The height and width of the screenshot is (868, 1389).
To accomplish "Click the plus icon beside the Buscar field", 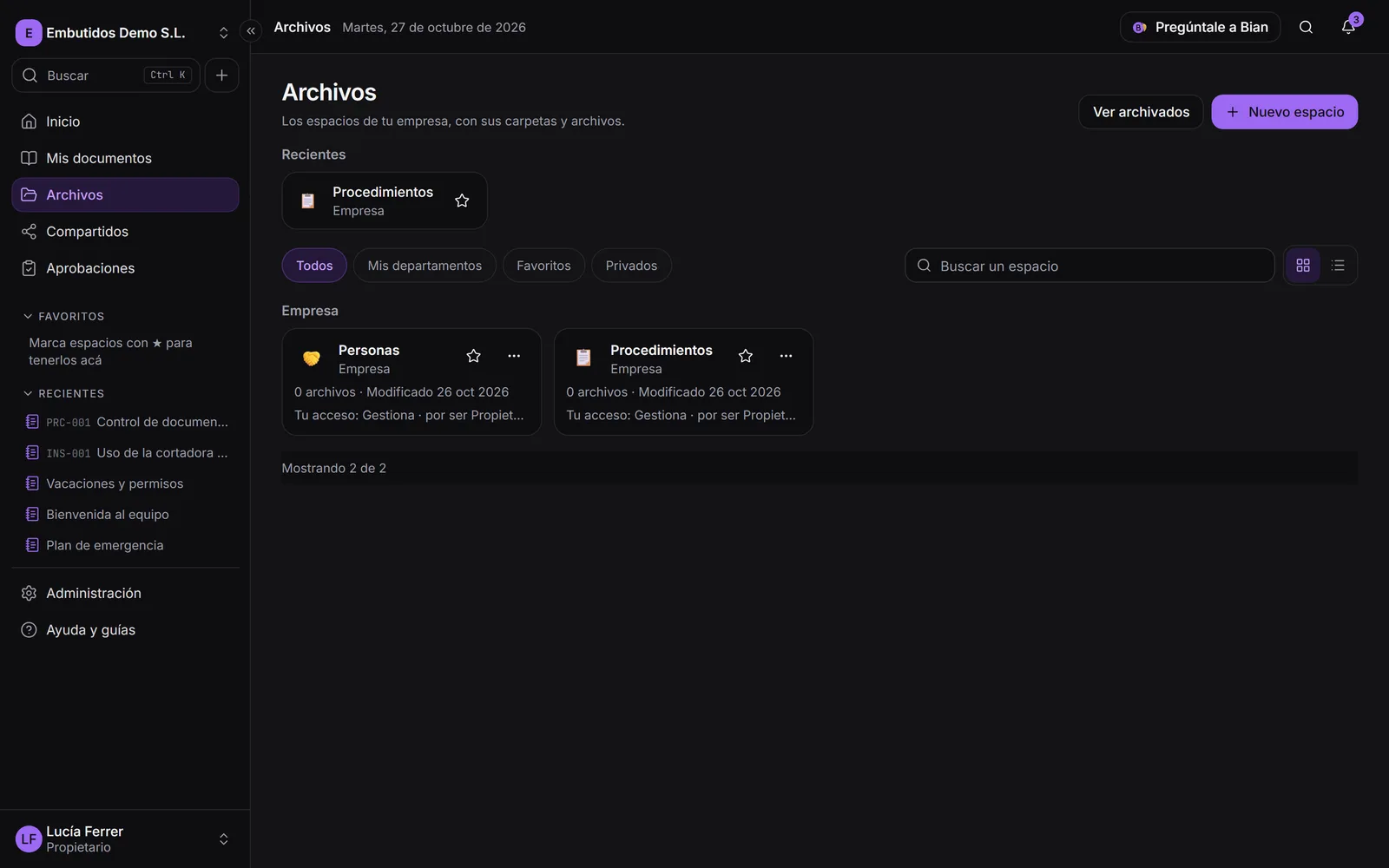I will coord(222,76).
